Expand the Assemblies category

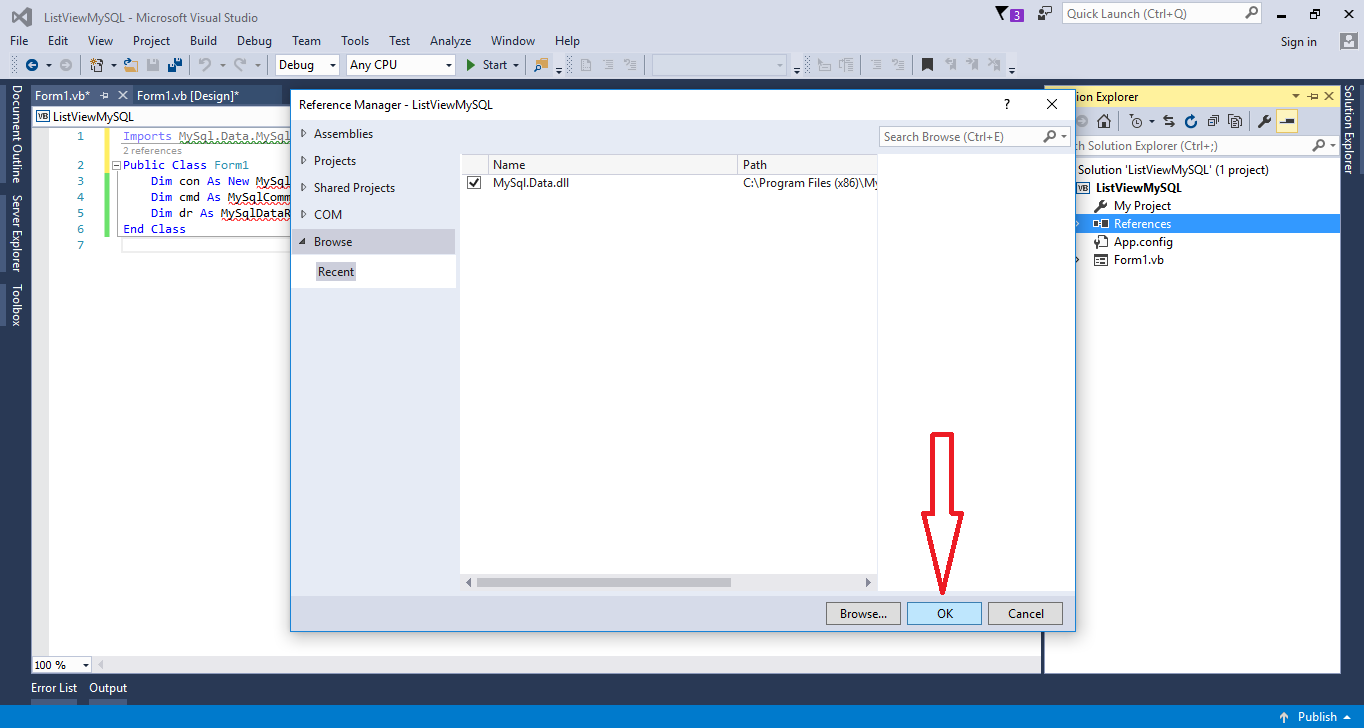click(x=303, y=133)
